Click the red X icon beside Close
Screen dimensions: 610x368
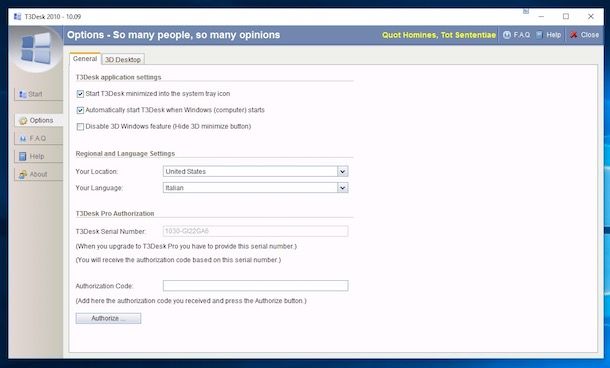(x=573, y=35)
